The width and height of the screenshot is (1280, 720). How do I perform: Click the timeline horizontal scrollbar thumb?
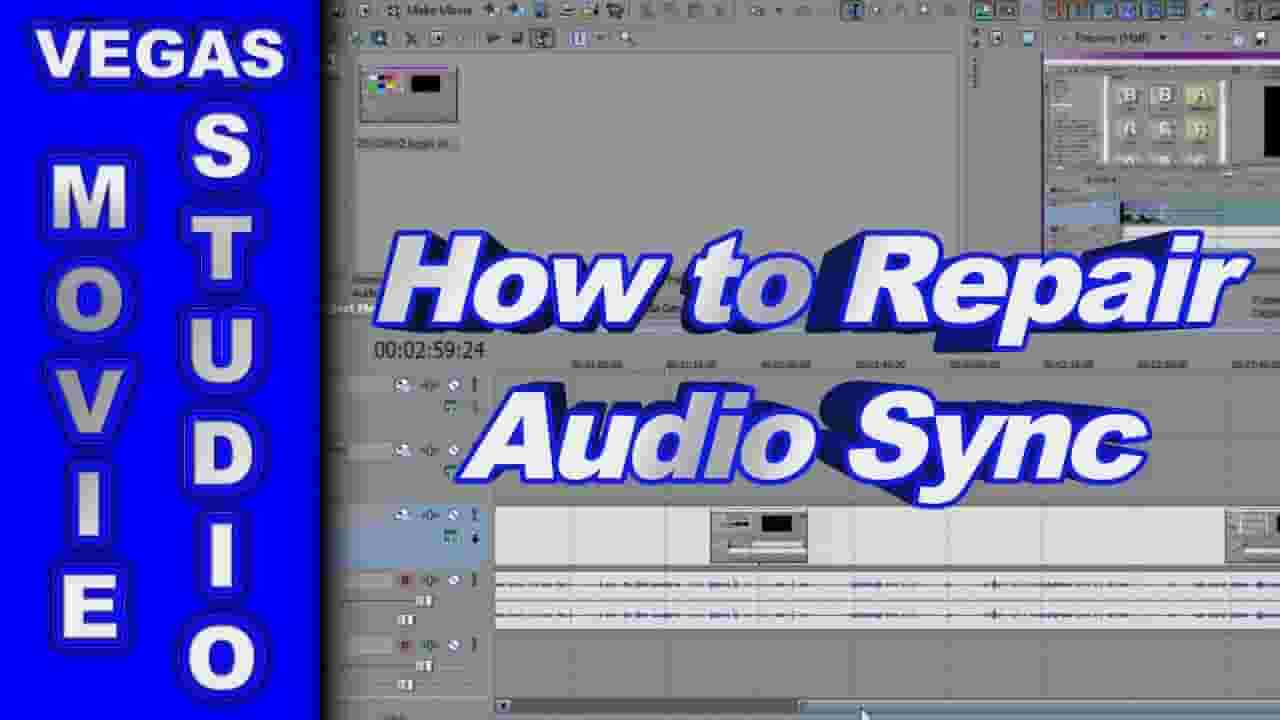click(x=1039, y=706)
